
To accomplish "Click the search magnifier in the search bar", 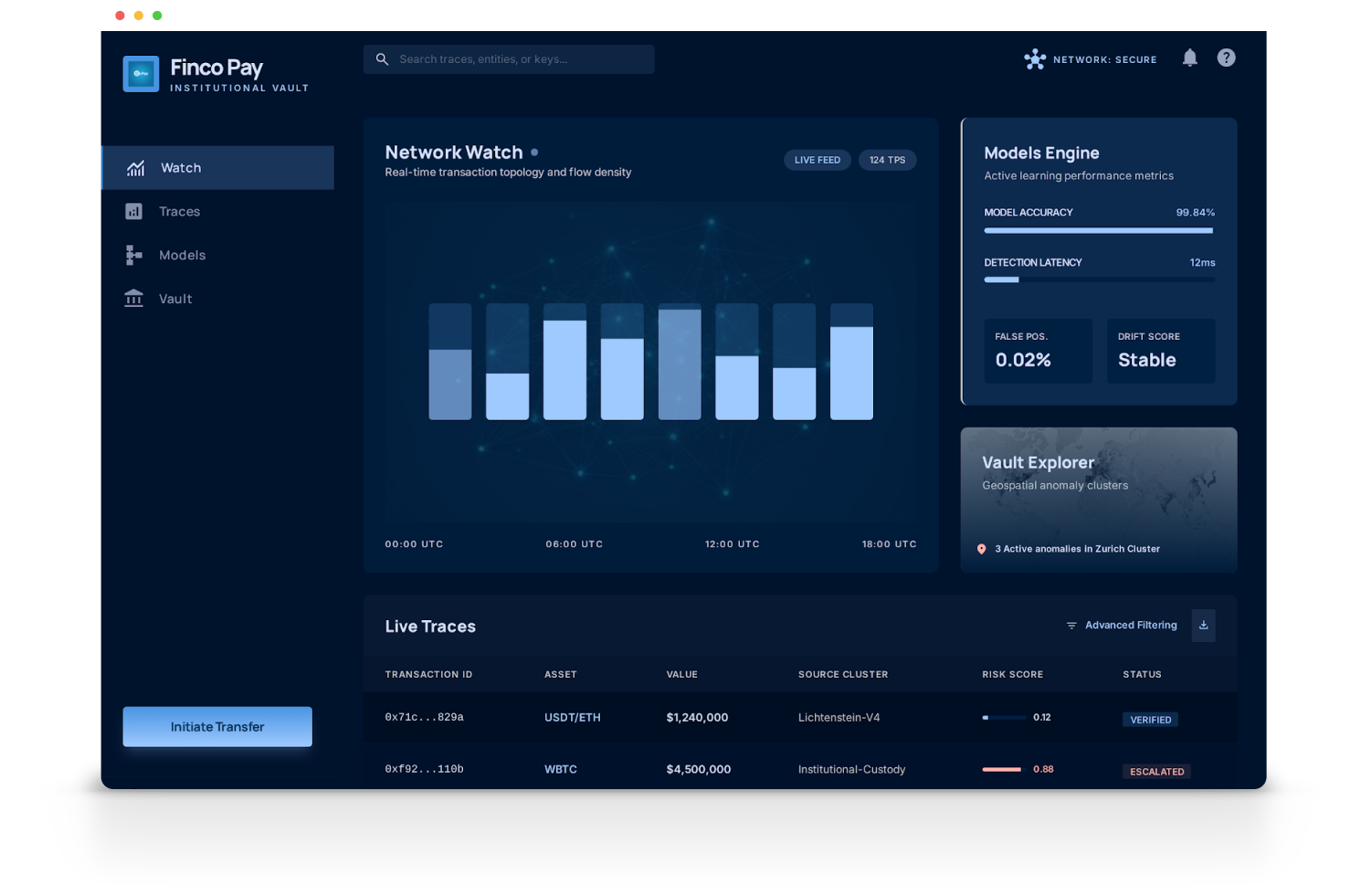I will [x=382, y=58].
